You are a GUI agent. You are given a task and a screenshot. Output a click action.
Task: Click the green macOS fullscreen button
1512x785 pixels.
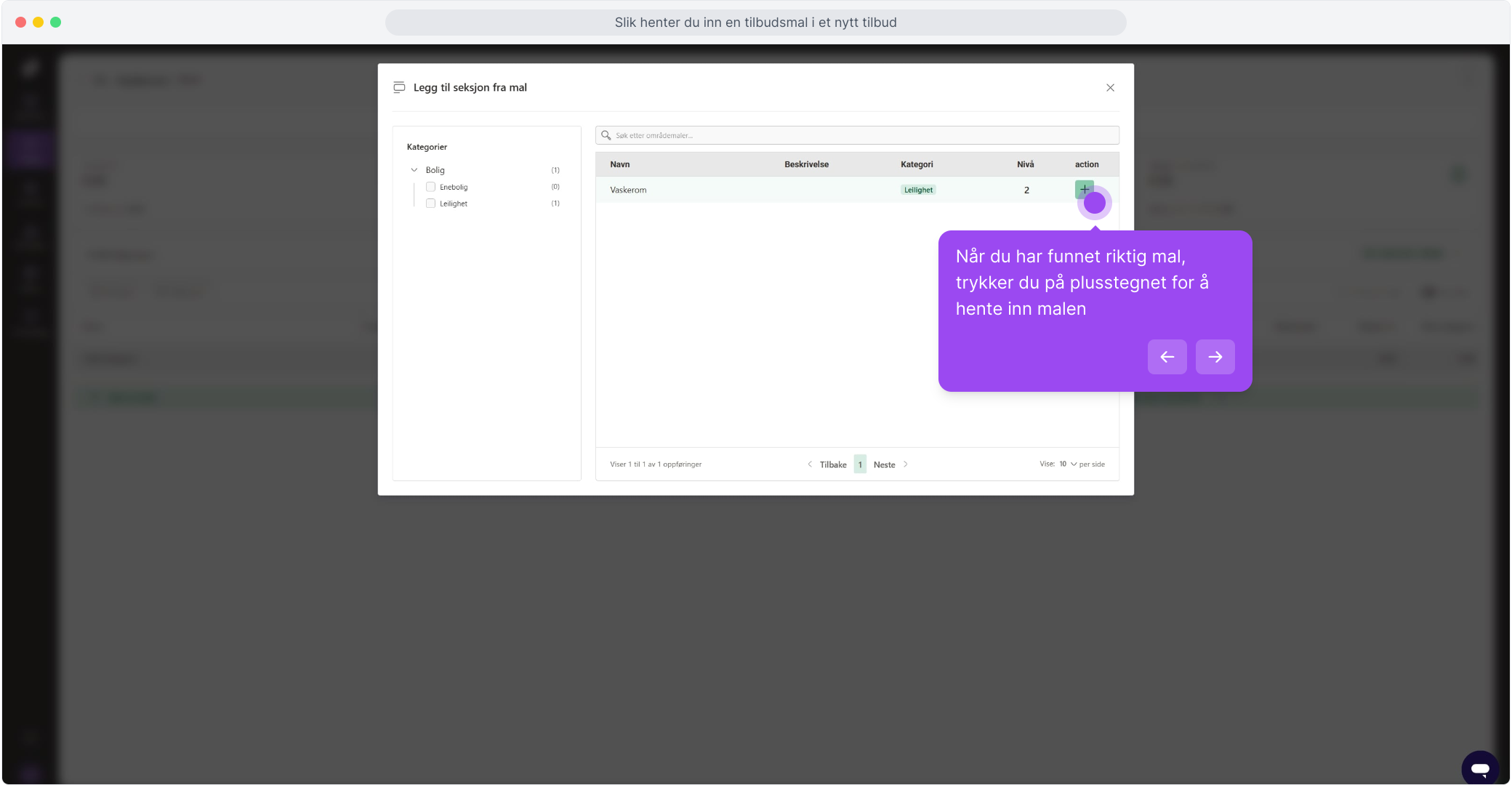(56, 23)
